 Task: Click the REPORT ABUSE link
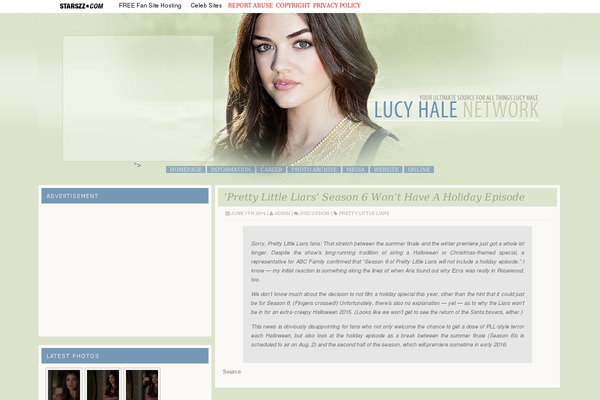[250, 6]
